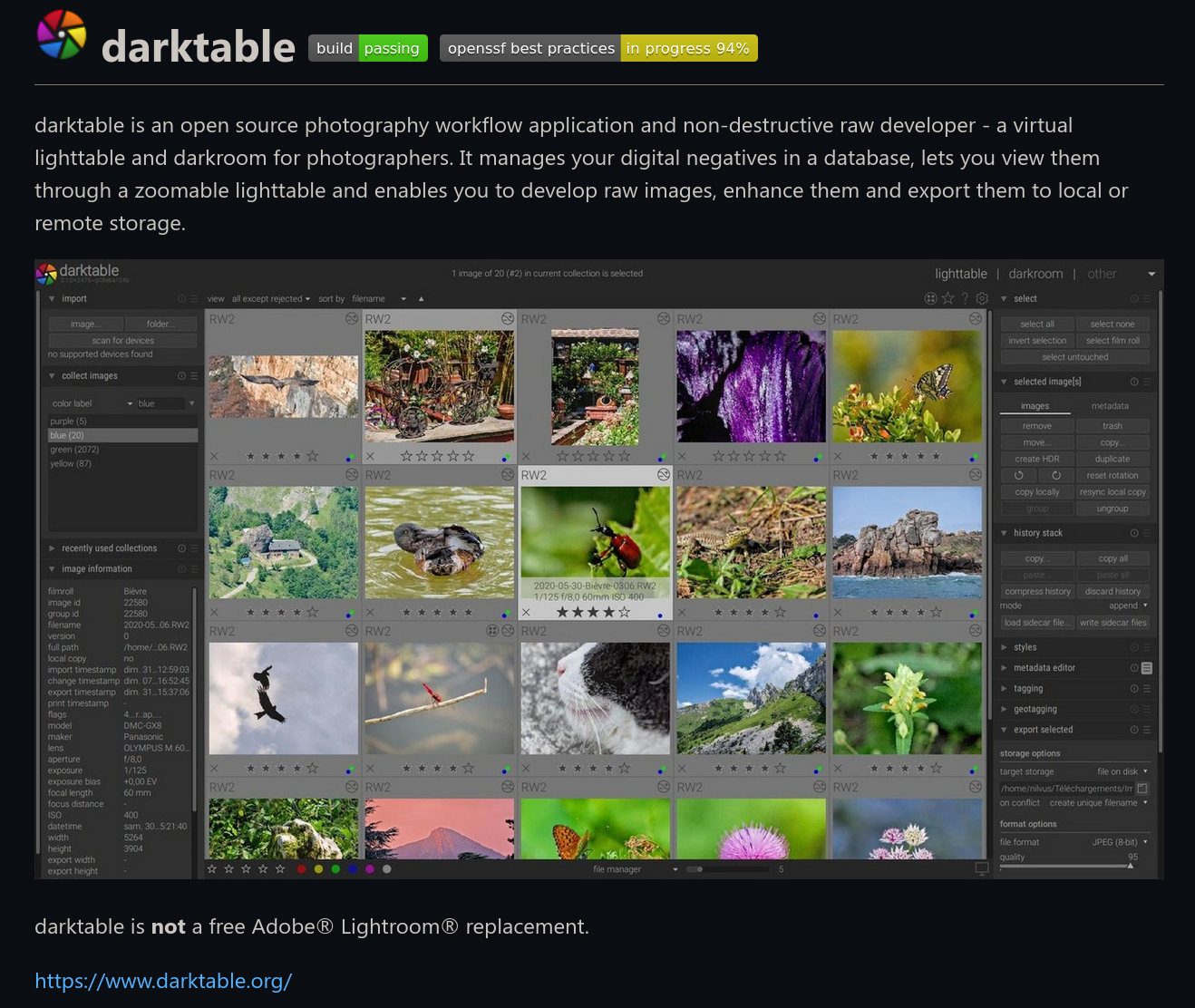Open the 'all except rejected' view dropdown
Screen dimensions: 1195x1008
(x=270, y=298)
